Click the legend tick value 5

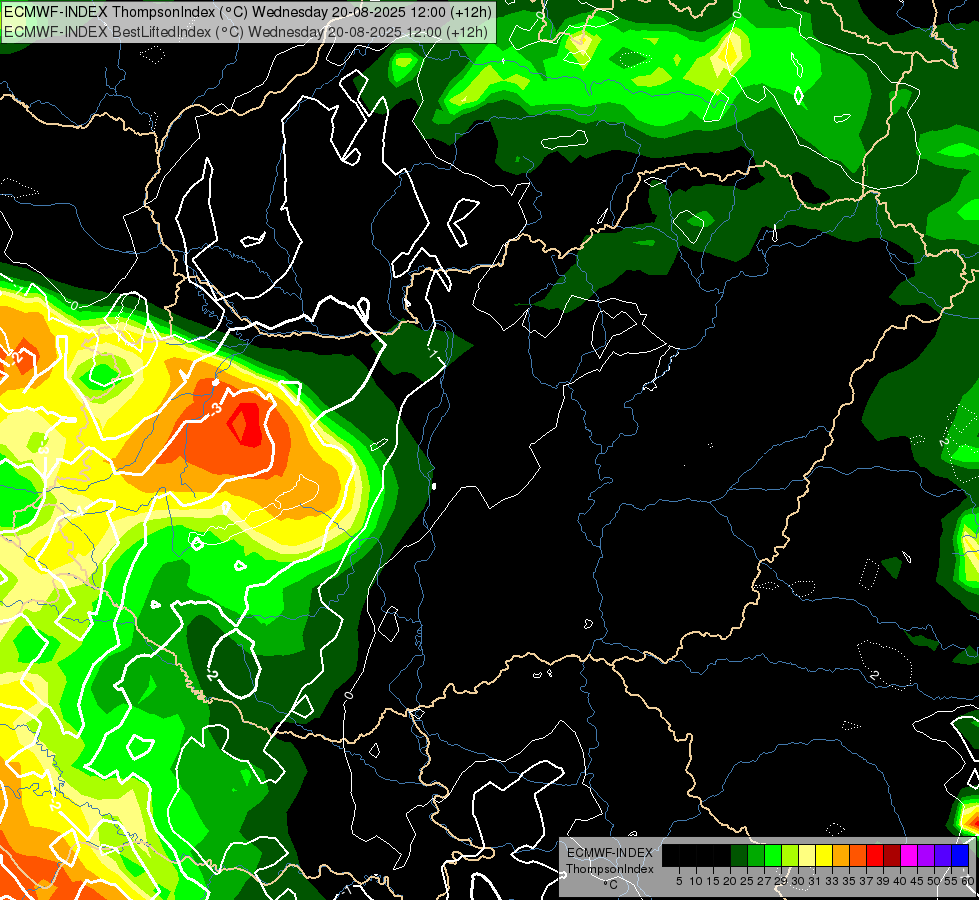pos(679,881)
